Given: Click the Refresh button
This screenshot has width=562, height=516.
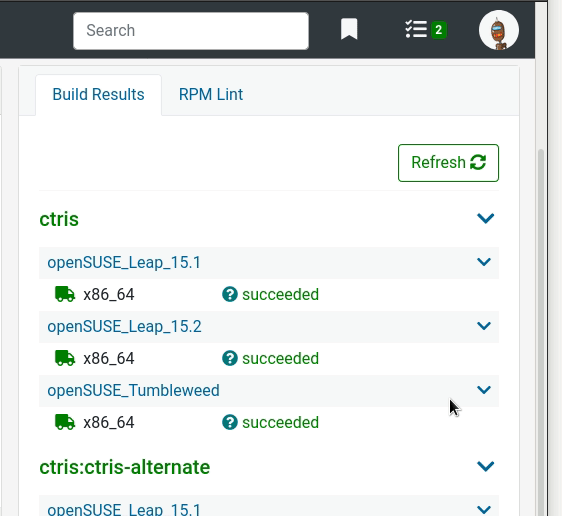Looking at the screenshot, I should pos(448,163).
